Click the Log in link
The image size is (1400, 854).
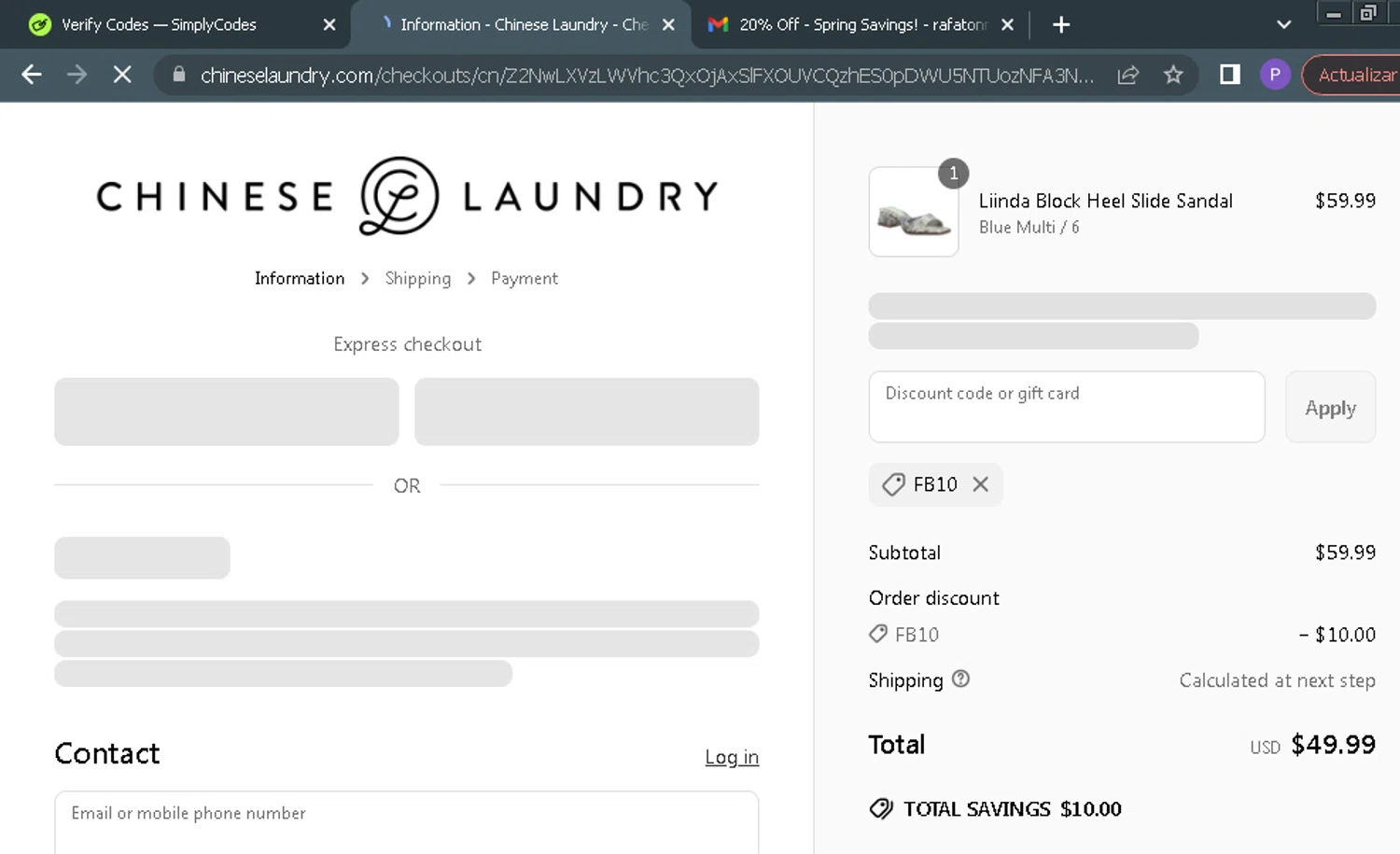pos(732,757)
